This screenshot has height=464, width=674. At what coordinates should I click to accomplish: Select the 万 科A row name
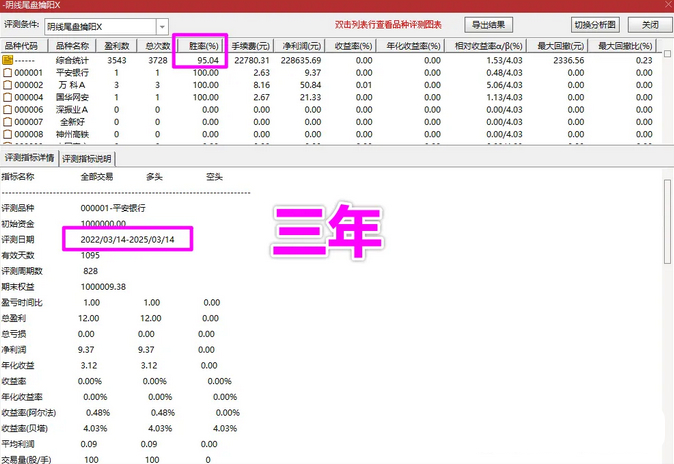click(72, 85)
